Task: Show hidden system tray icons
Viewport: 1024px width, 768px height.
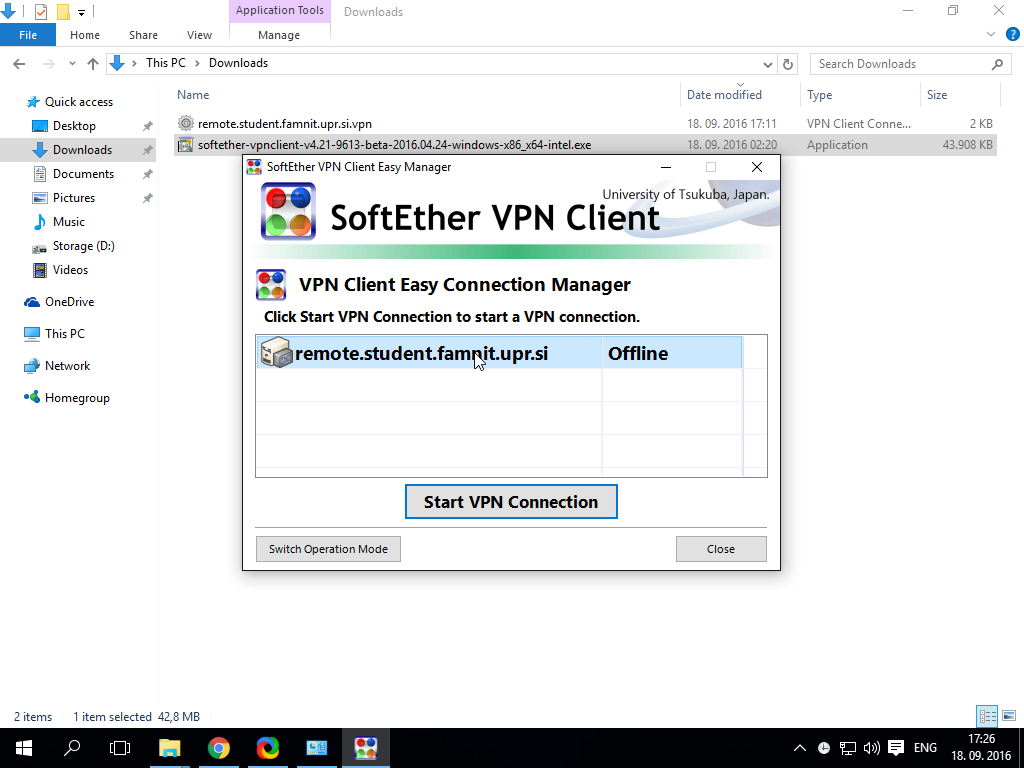Action: (799, 748)
